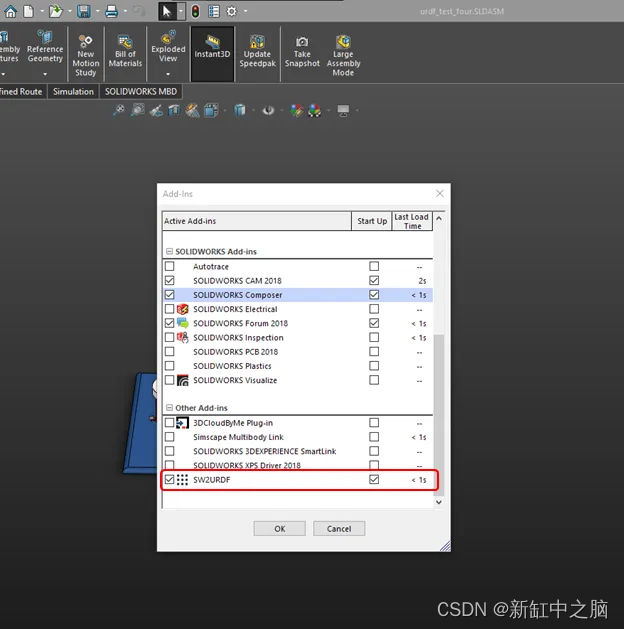This screenshot has width=624, height=629.
Task: Click the Exploded View tool
Action: (168, 47)
